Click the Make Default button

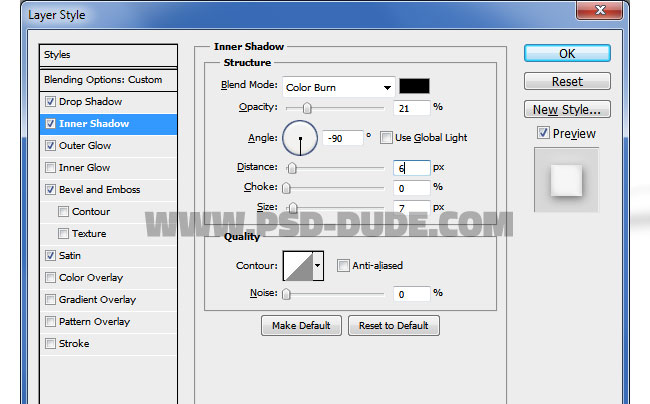301,326
